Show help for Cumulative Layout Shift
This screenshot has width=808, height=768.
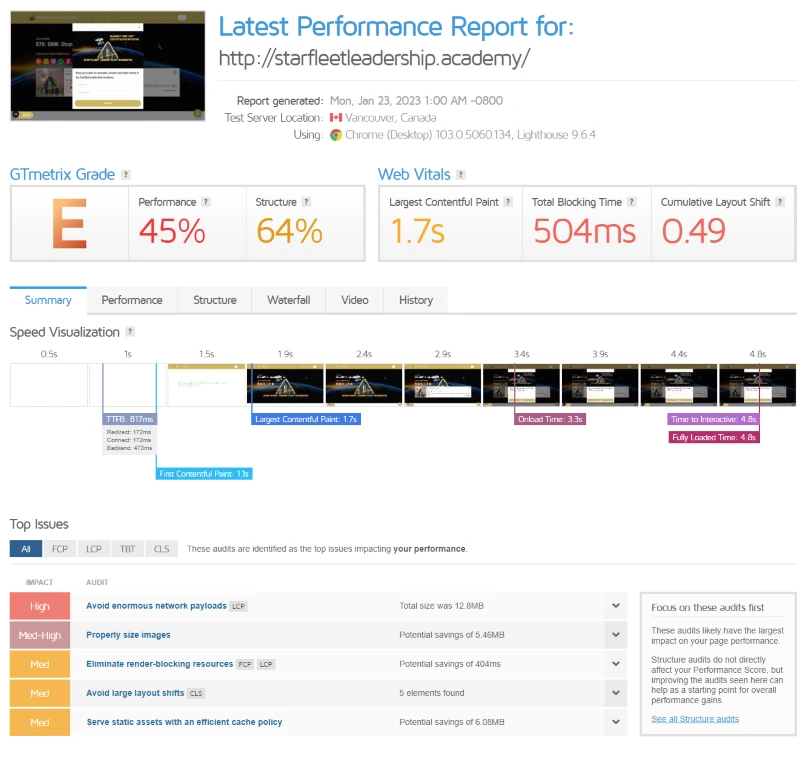780,202
